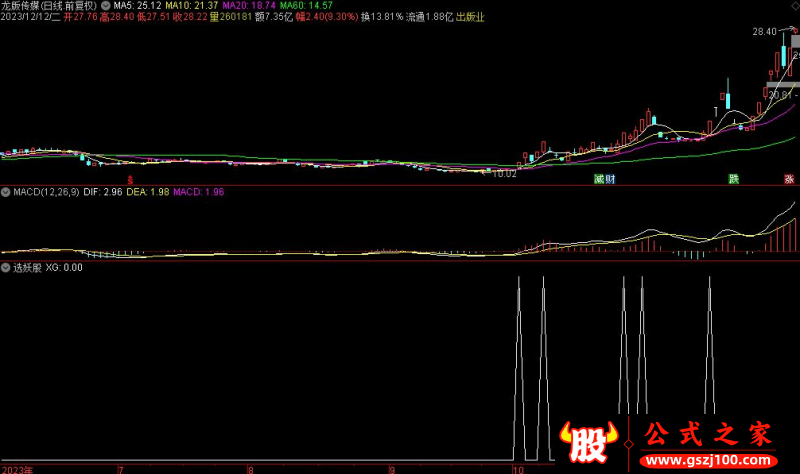Click the 选妖股 indicator name
Viewport: 800px width, 474px height.
click(27, 267)
